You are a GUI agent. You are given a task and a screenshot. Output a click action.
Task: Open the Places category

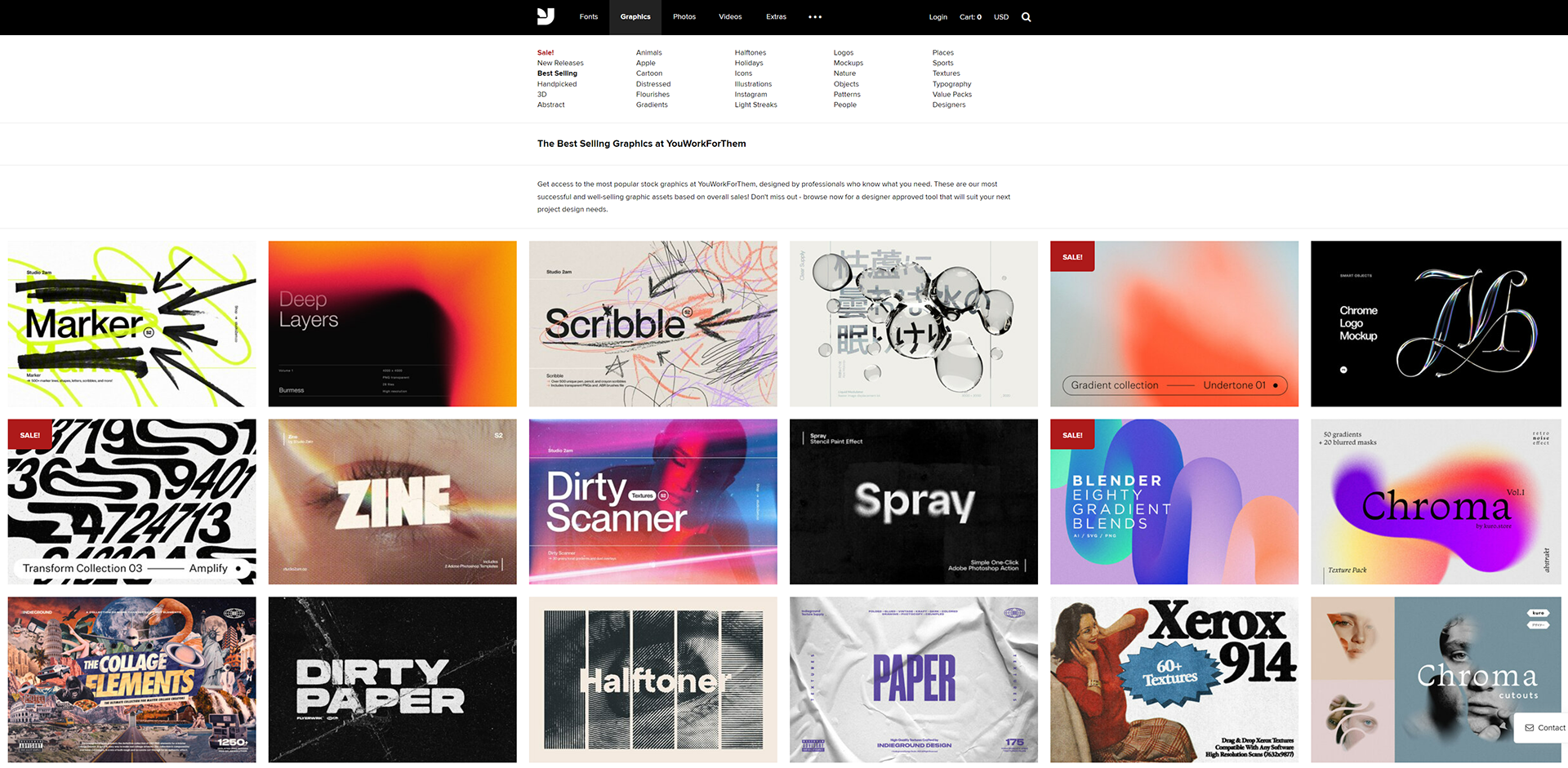[943, 52]
